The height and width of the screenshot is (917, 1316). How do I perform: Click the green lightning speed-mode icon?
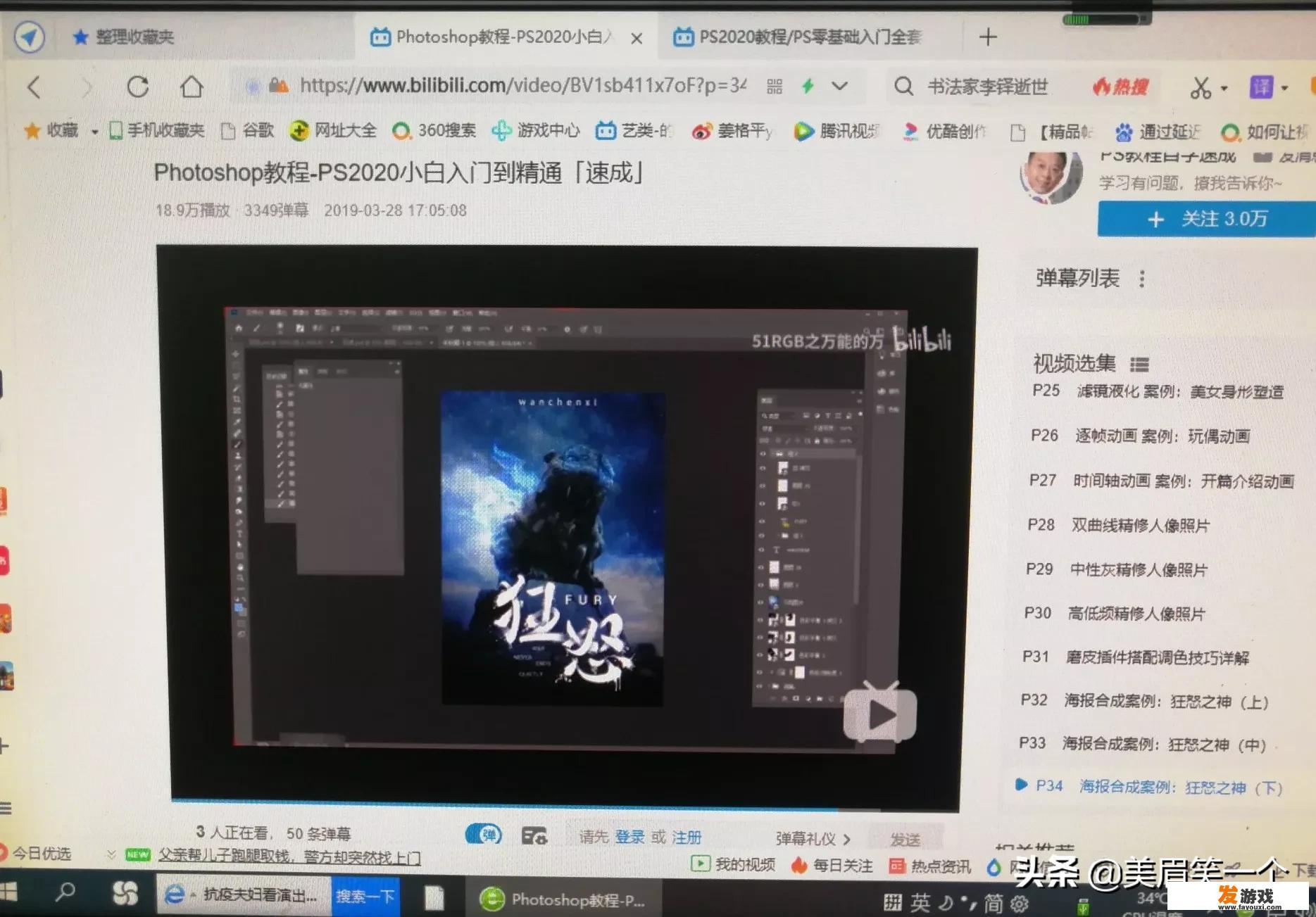coord(808,86)
